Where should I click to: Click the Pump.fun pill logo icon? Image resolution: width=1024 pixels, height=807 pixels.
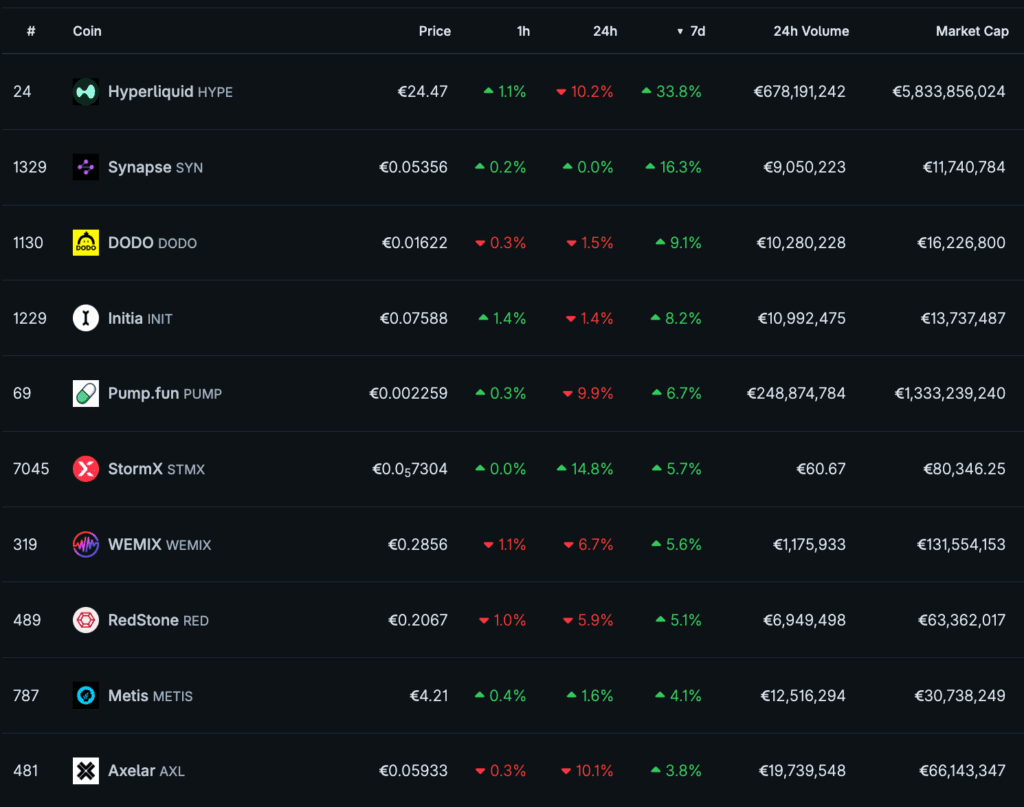pyautogui.click(x=86, y=393)
